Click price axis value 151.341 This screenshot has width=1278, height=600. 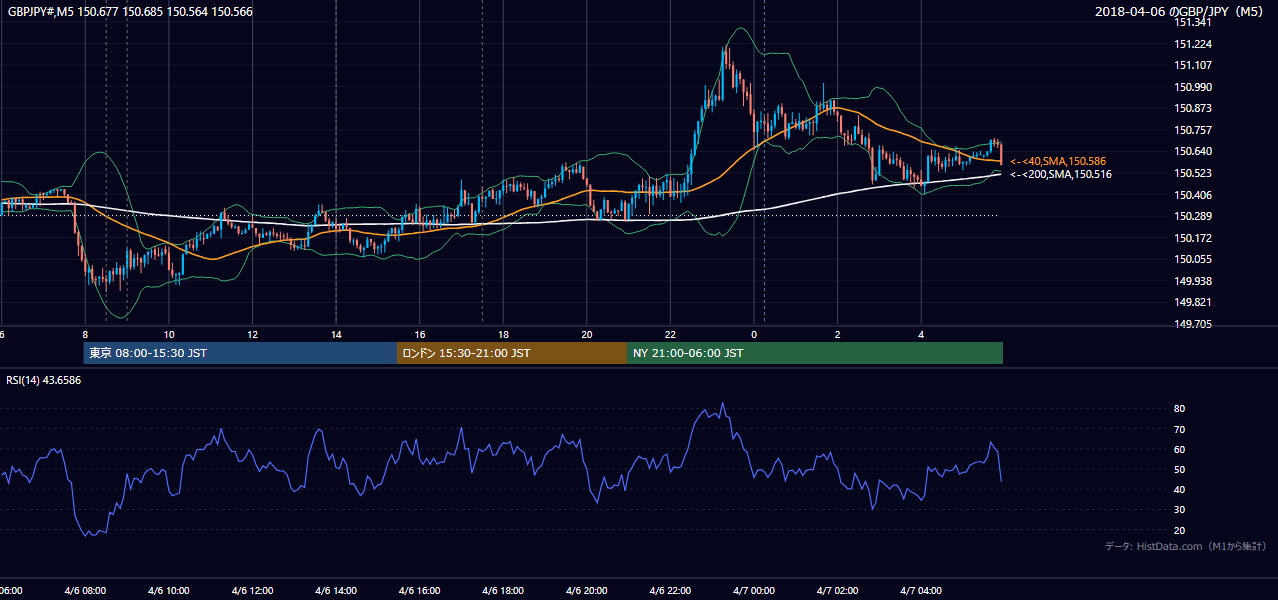click(x=1193, y=23)
